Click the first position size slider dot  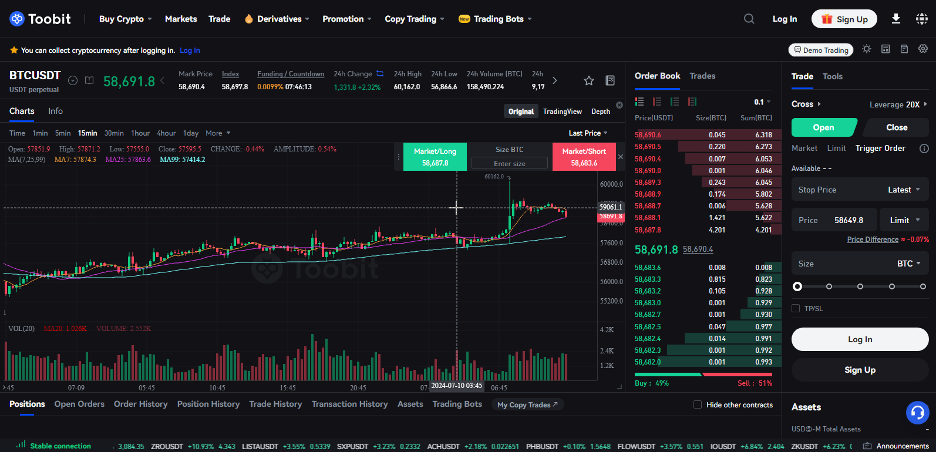click(797, 286)
